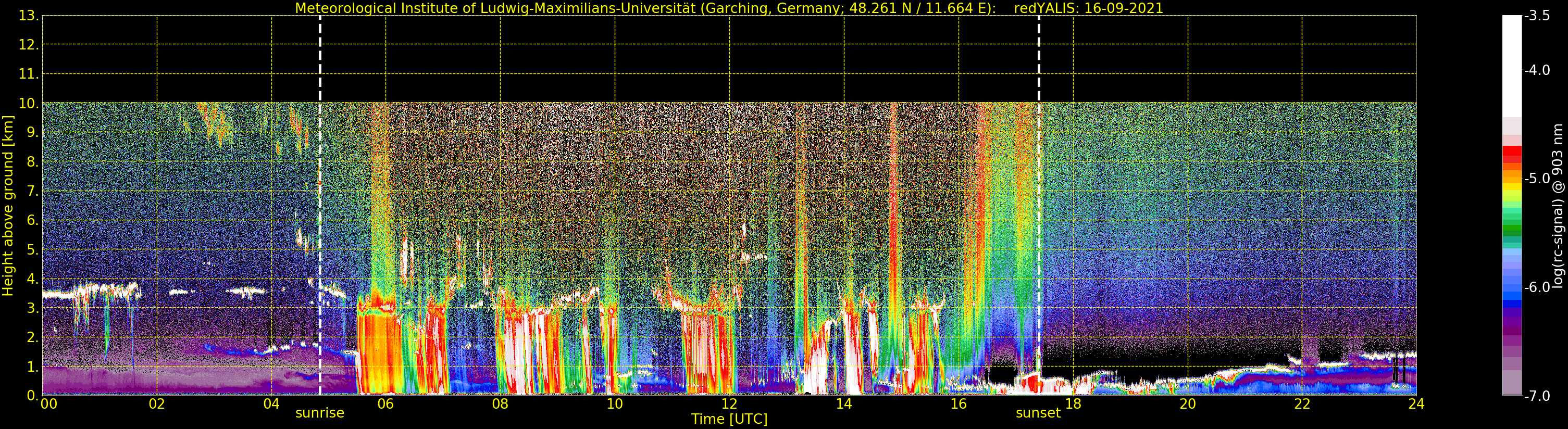Click the colorbar tick value '-4.0'
The width and height of the screenshot is (1568, 429).
point(1537,71)
